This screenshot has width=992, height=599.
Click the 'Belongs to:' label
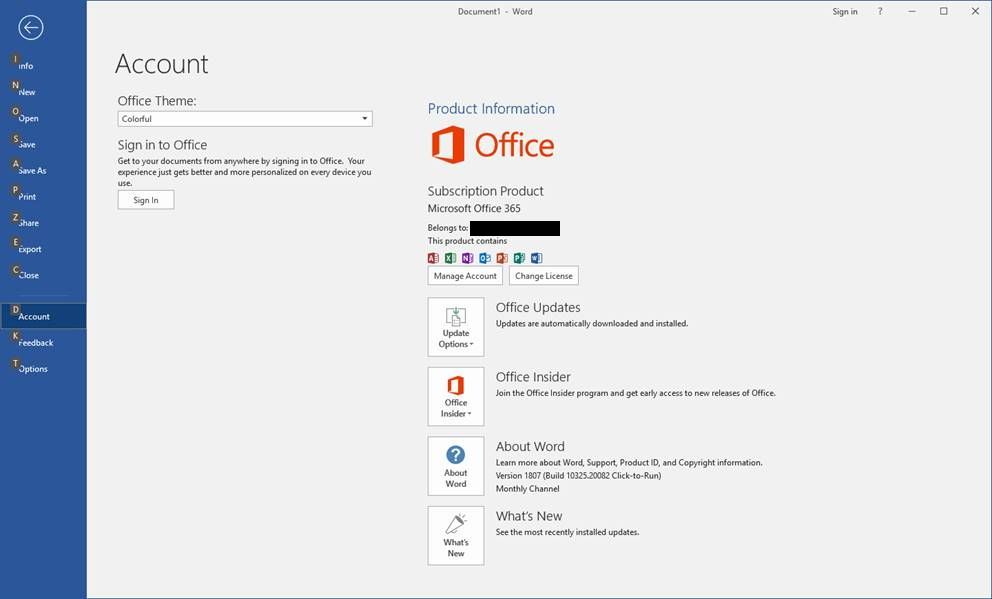(448, 228)
